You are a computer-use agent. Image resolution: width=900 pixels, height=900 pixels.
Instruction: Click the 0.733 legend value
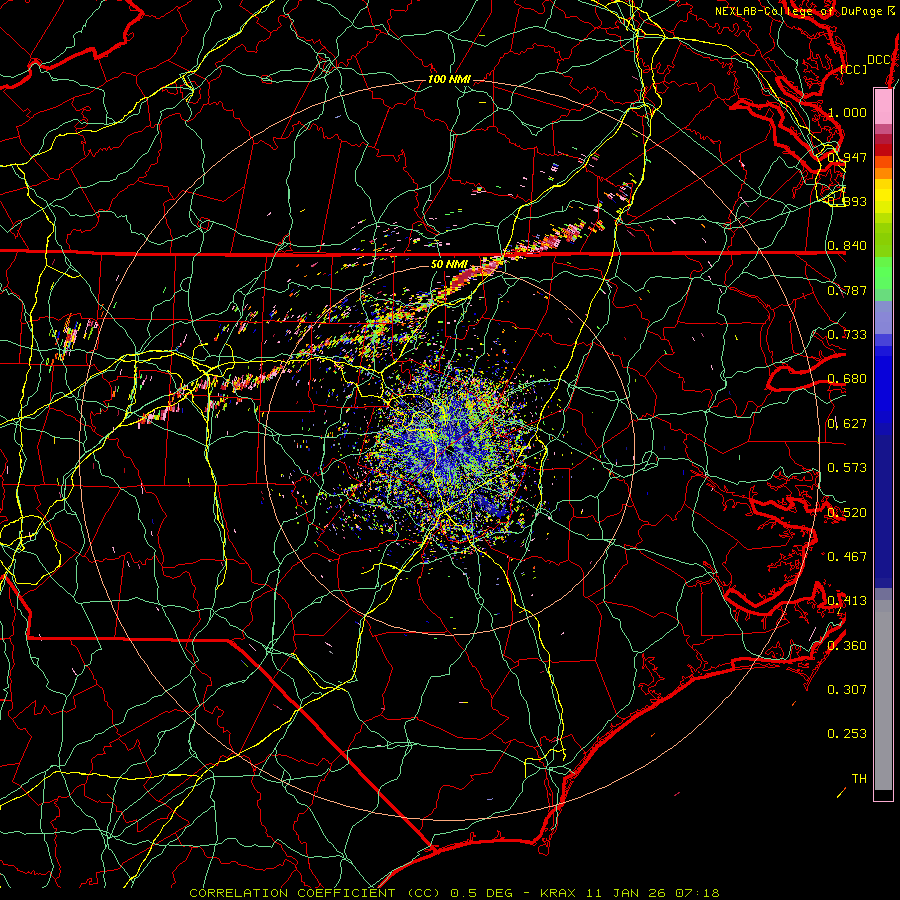(847, 335)
